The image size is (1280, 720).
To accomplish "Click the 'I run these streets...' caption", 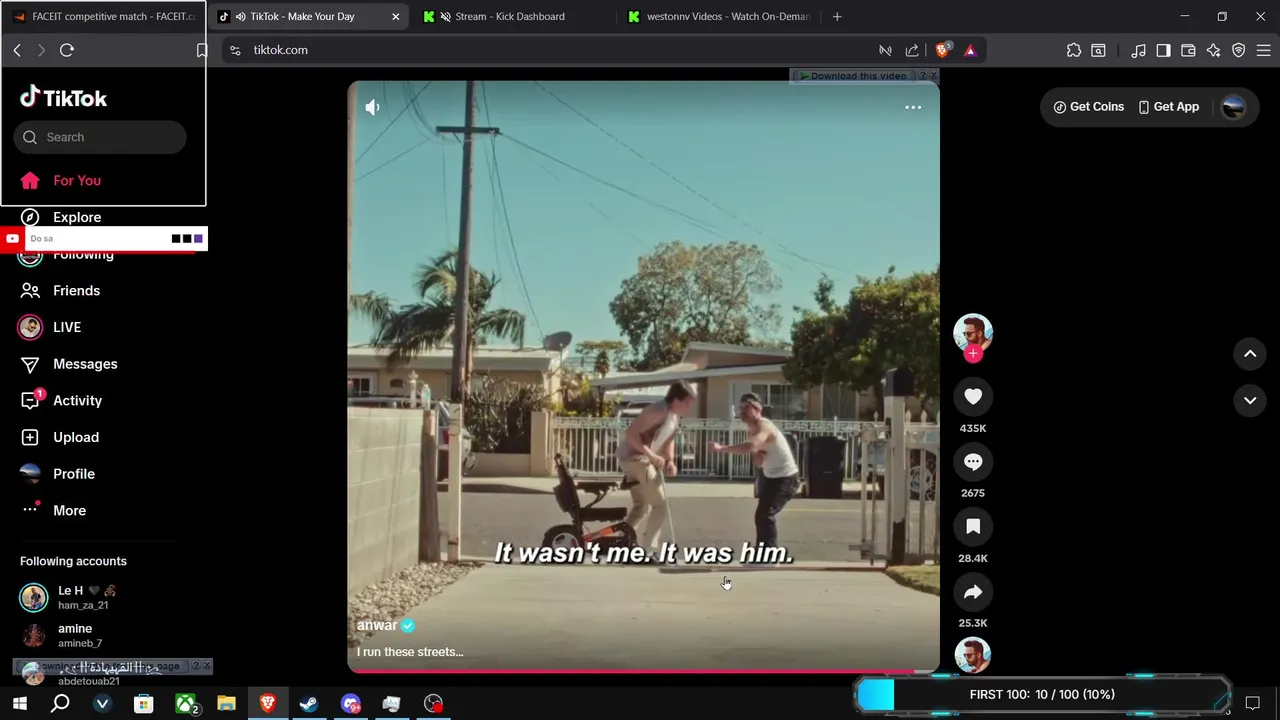I will click(x=410, y=652).
